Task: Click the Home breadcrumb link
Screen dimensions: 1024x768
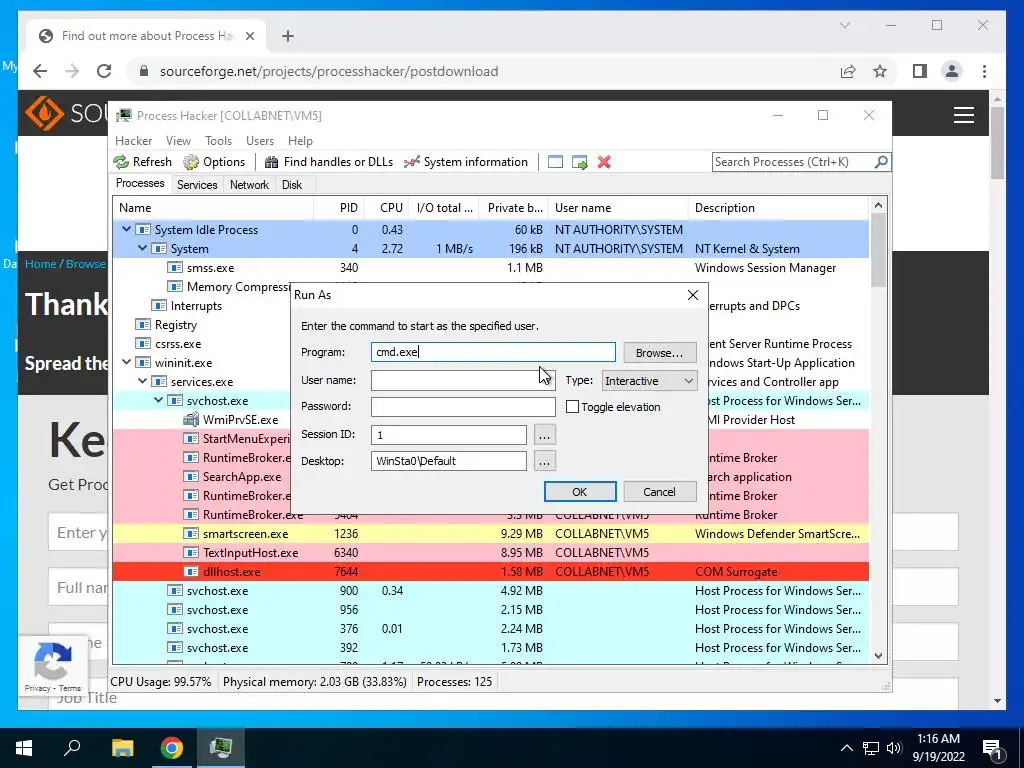Action: [x=40, y=264]
